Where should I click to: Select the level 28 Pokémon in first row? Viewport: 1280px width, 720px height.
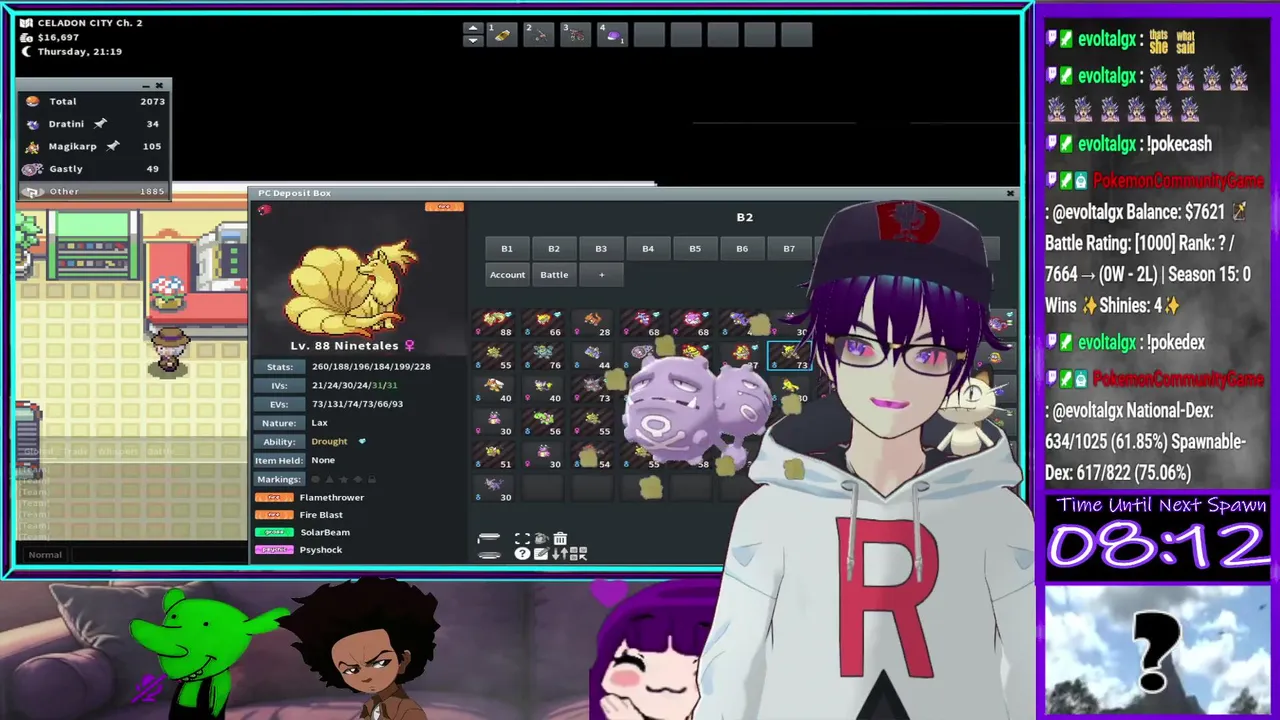[x=594, y=324]
